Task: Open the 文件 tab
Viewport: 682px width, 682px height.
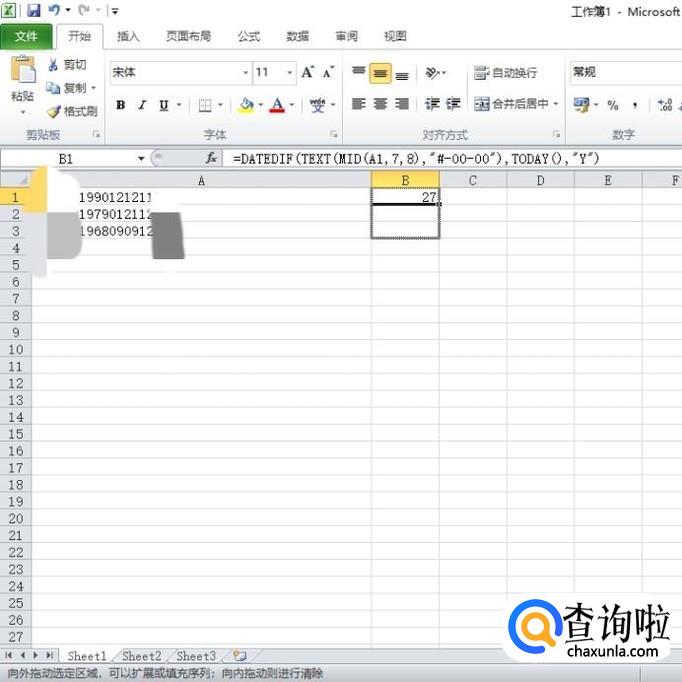Action: tap(26, 37)
